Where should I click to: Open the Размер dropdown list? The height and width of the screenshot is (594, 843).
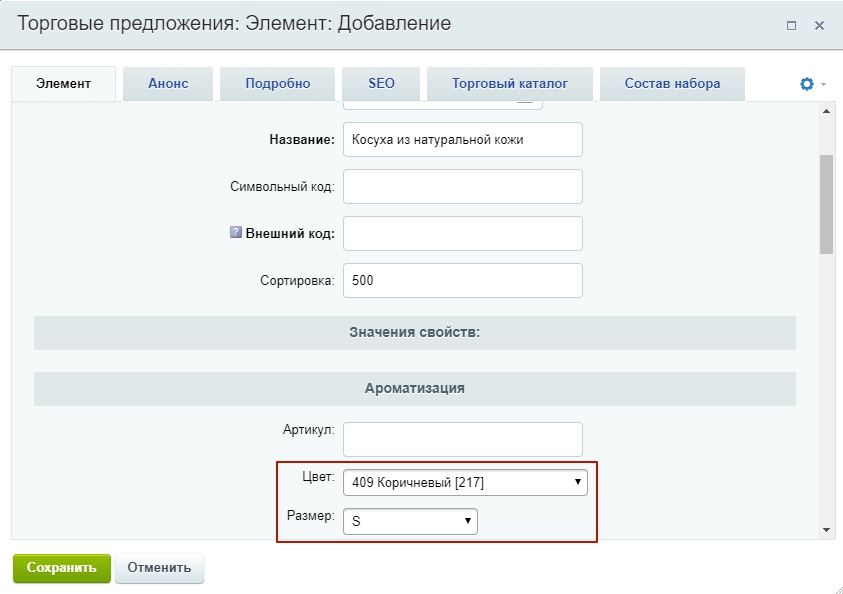tap(410, 521)
